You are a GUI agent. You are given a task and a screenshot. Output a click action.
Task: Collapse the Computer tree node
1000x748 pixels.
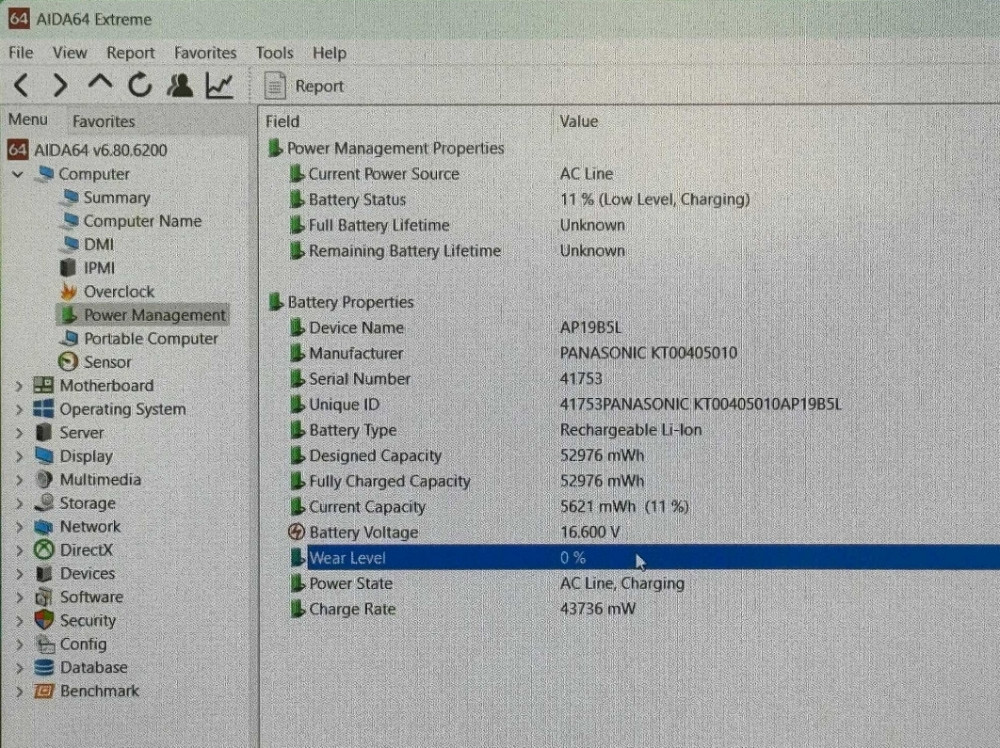(18, 174)
